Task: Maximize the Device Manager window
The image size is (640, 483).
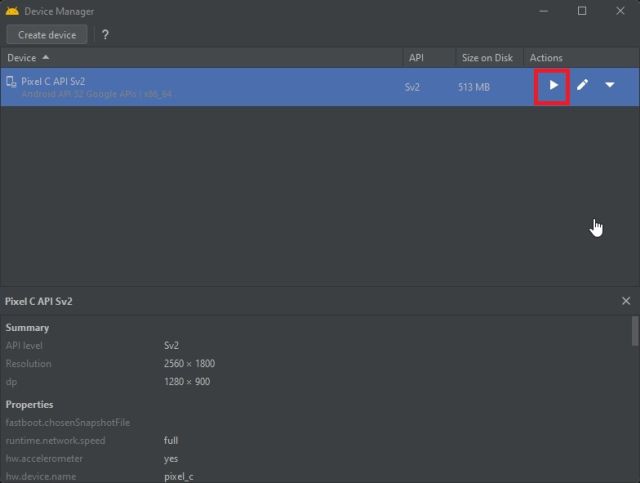Action: 582,11
